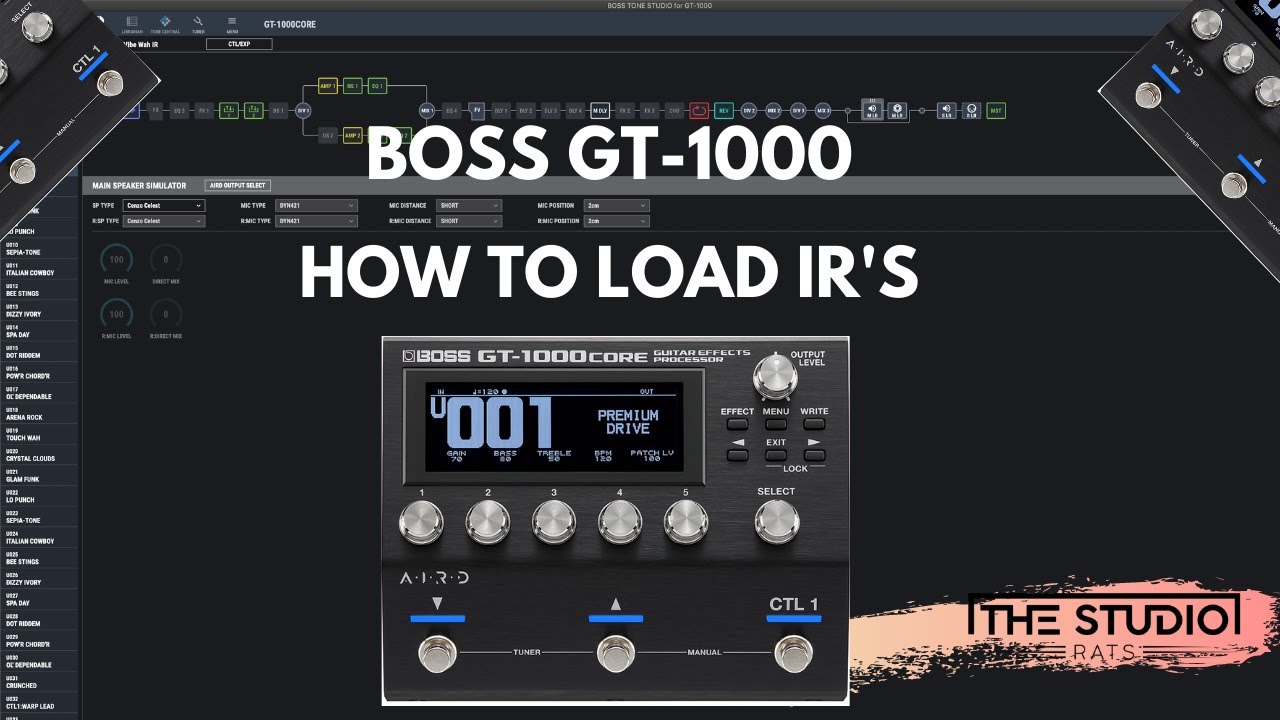Select patch U020 CRYSTAL CLOUDS
This screenshot has height=720, width=1280.
tap(39, 456)
